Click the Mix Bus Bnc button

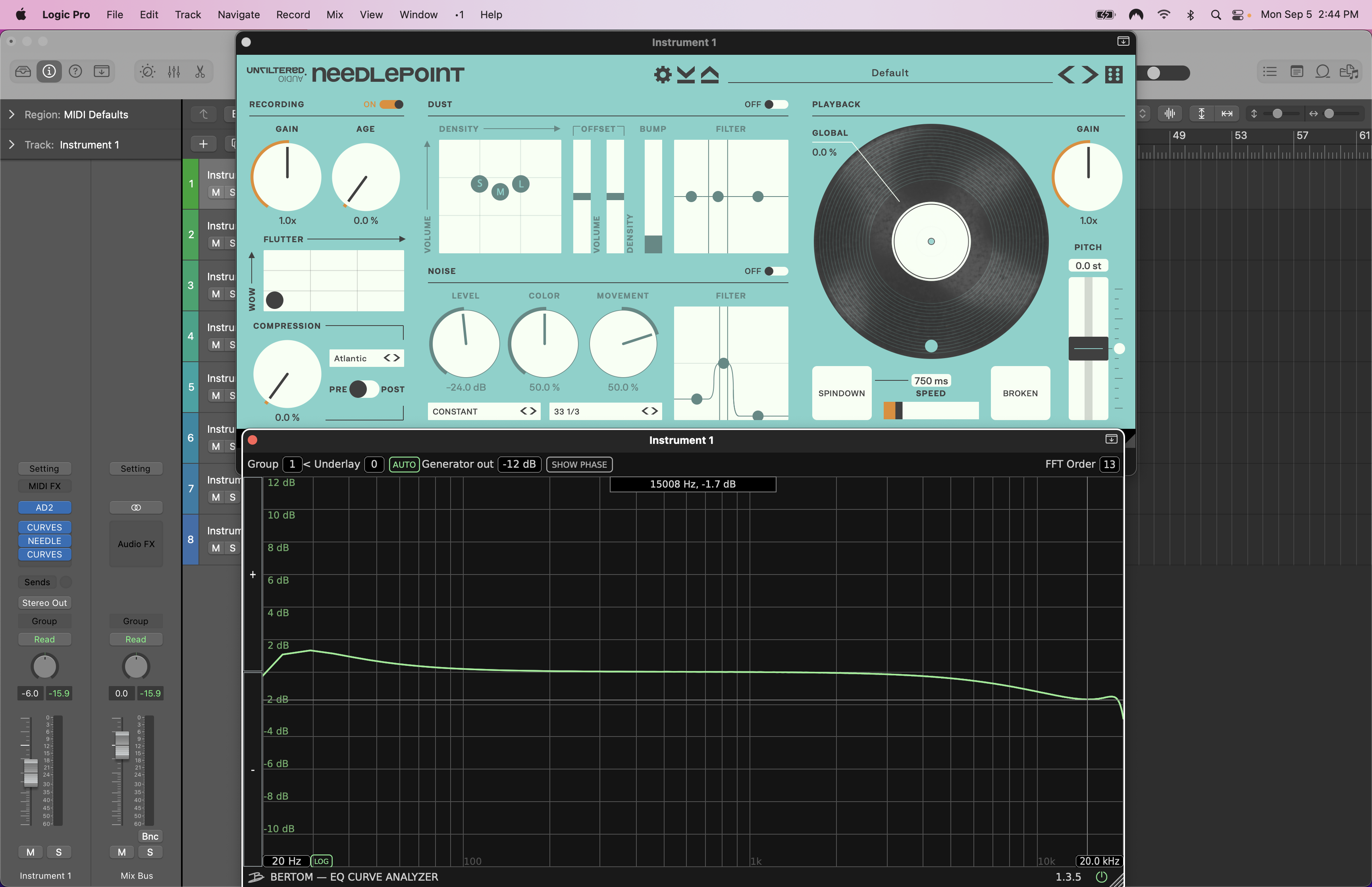pyautogui.click(x=150, y=836)
